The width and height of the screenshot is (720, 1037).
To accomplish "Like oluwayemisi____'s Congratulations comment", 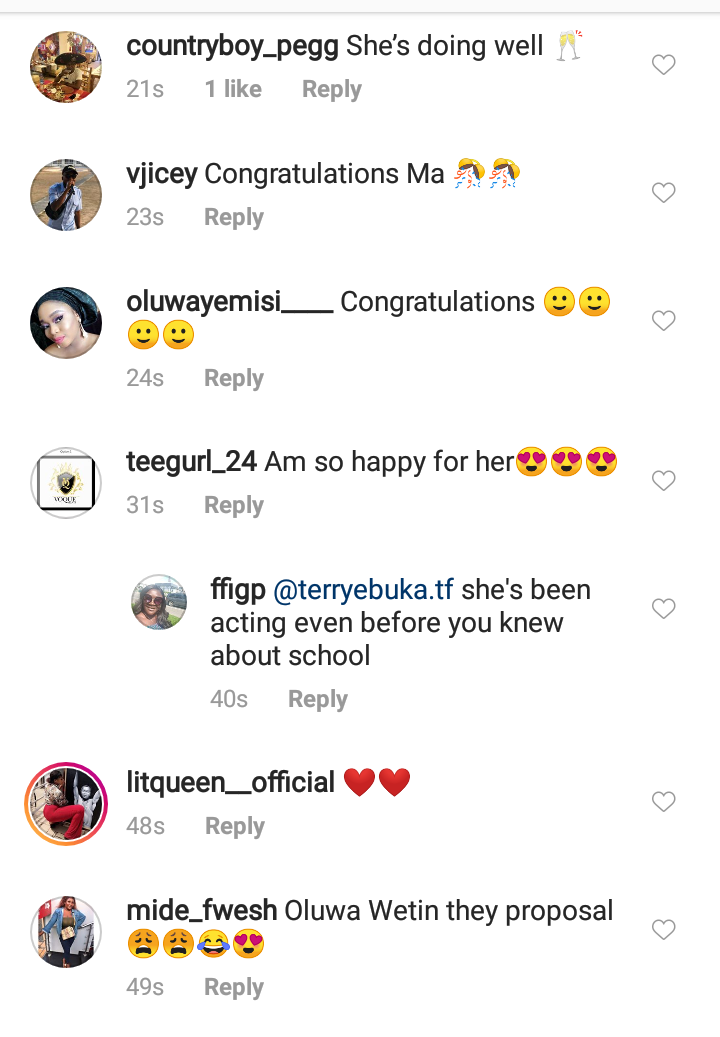I will pos(664,321).
